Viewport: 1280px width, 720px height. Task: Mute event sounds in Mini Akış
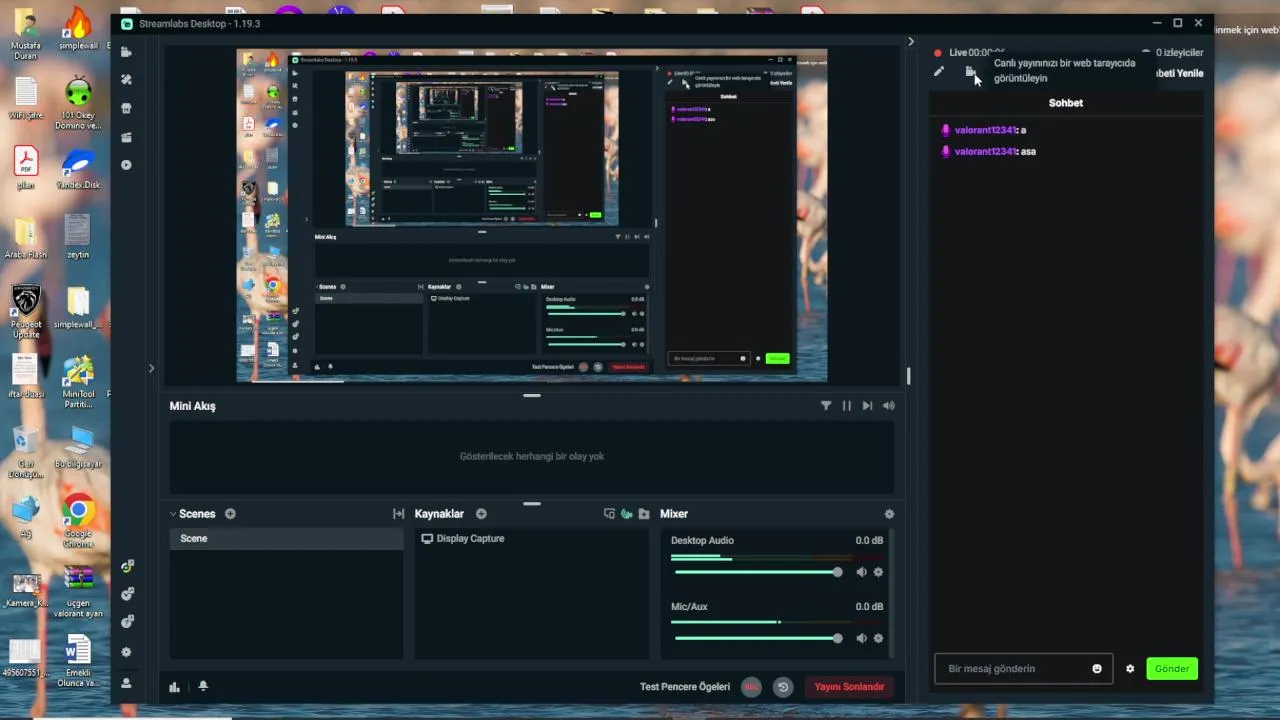pyautogui.click(x=888, y=406)
